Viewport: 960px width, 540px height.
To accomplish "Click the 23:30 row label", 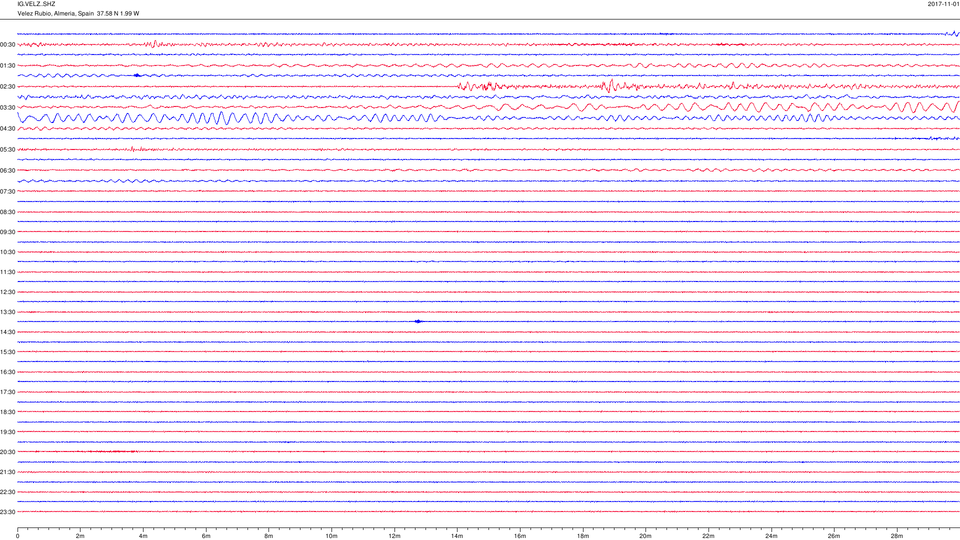I will click(8, 512).
